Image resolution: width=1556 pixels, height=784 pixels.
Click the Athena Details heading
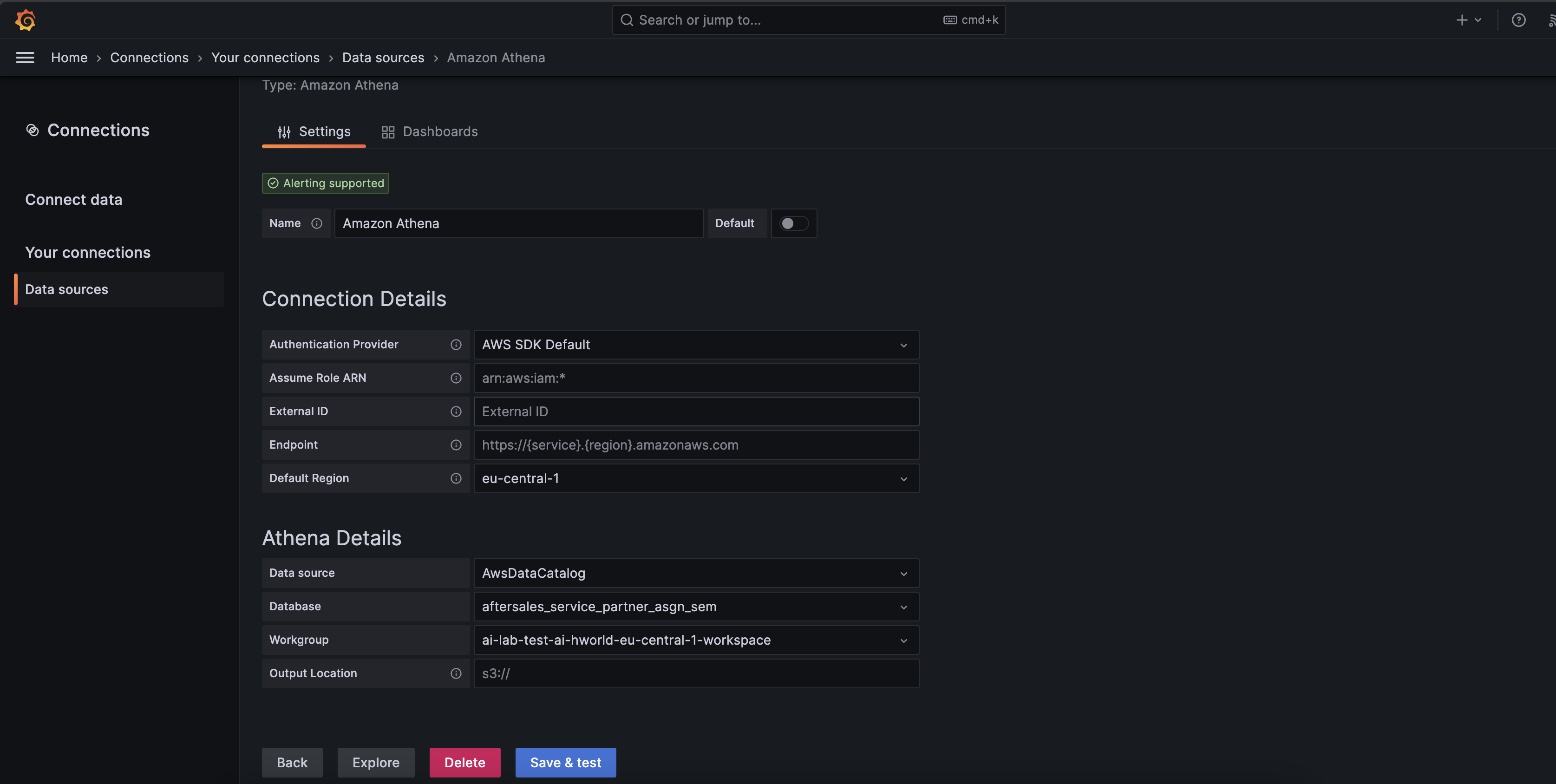click(x=332, y=538)
